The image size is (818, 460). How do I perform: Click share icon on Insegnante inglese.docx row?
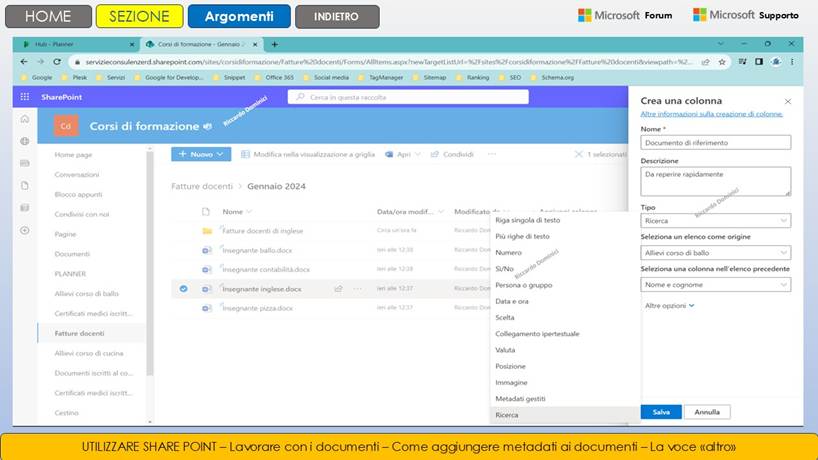click(x=338, y=288)
